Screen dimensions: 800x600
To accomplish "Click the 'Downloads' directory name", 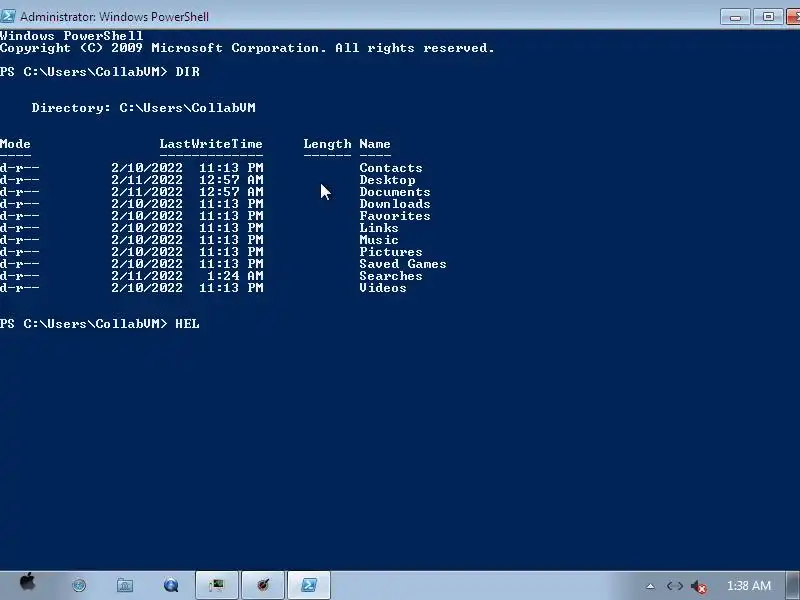I will [x=395, y=204].
